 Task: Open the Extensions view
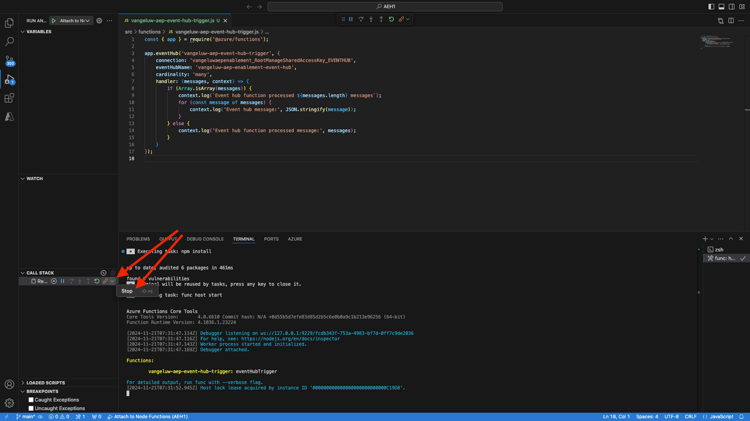pyautogui.click(x=9, y=98)
